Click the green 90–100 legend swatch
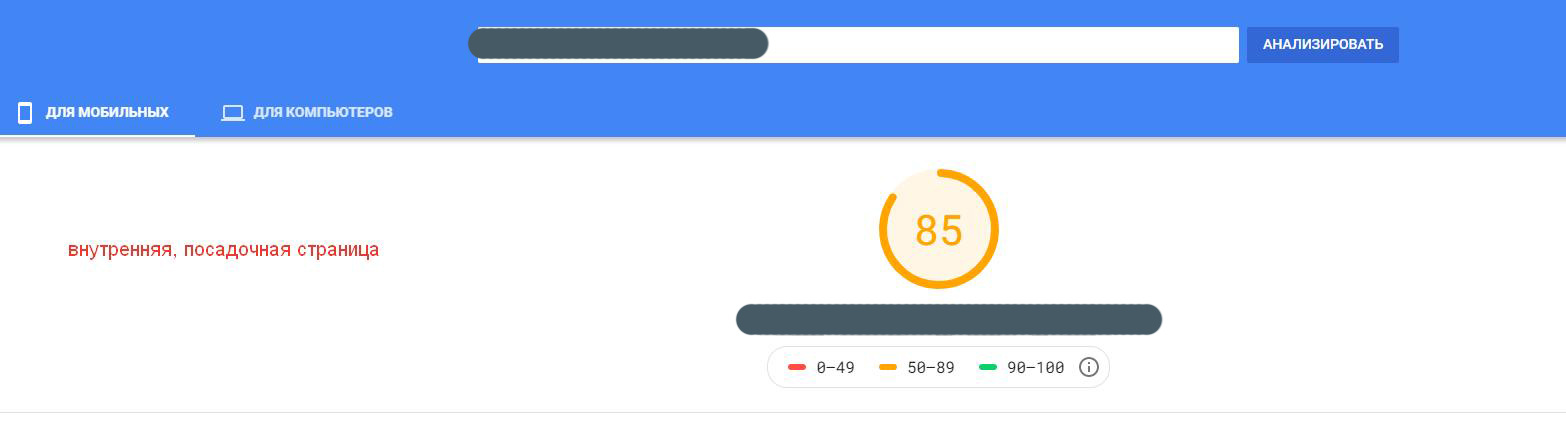Viewport: 1566px width, 435px height. [988, 368]
